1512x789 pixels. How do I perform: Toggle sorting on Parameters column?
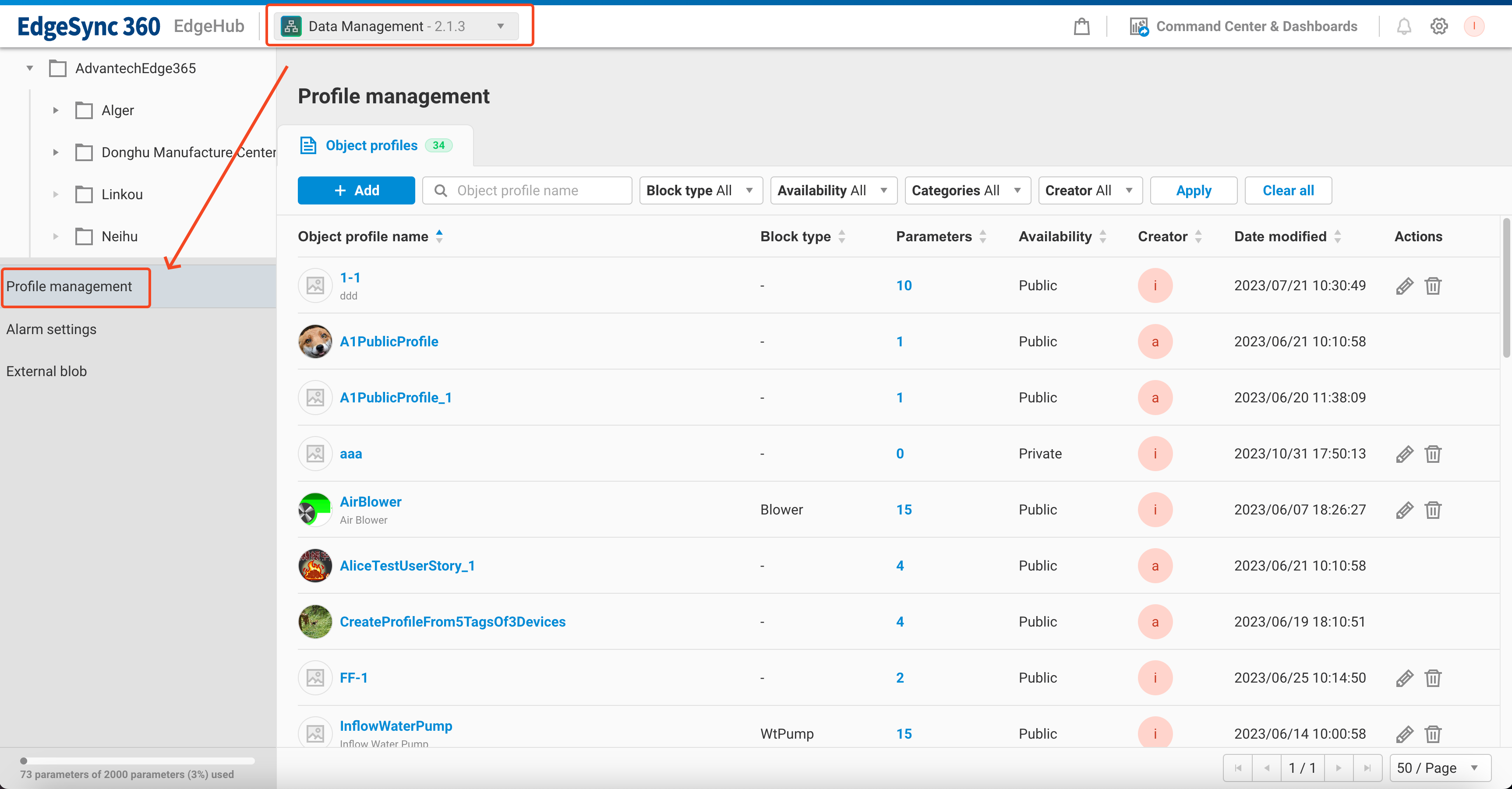click(984, 236)
